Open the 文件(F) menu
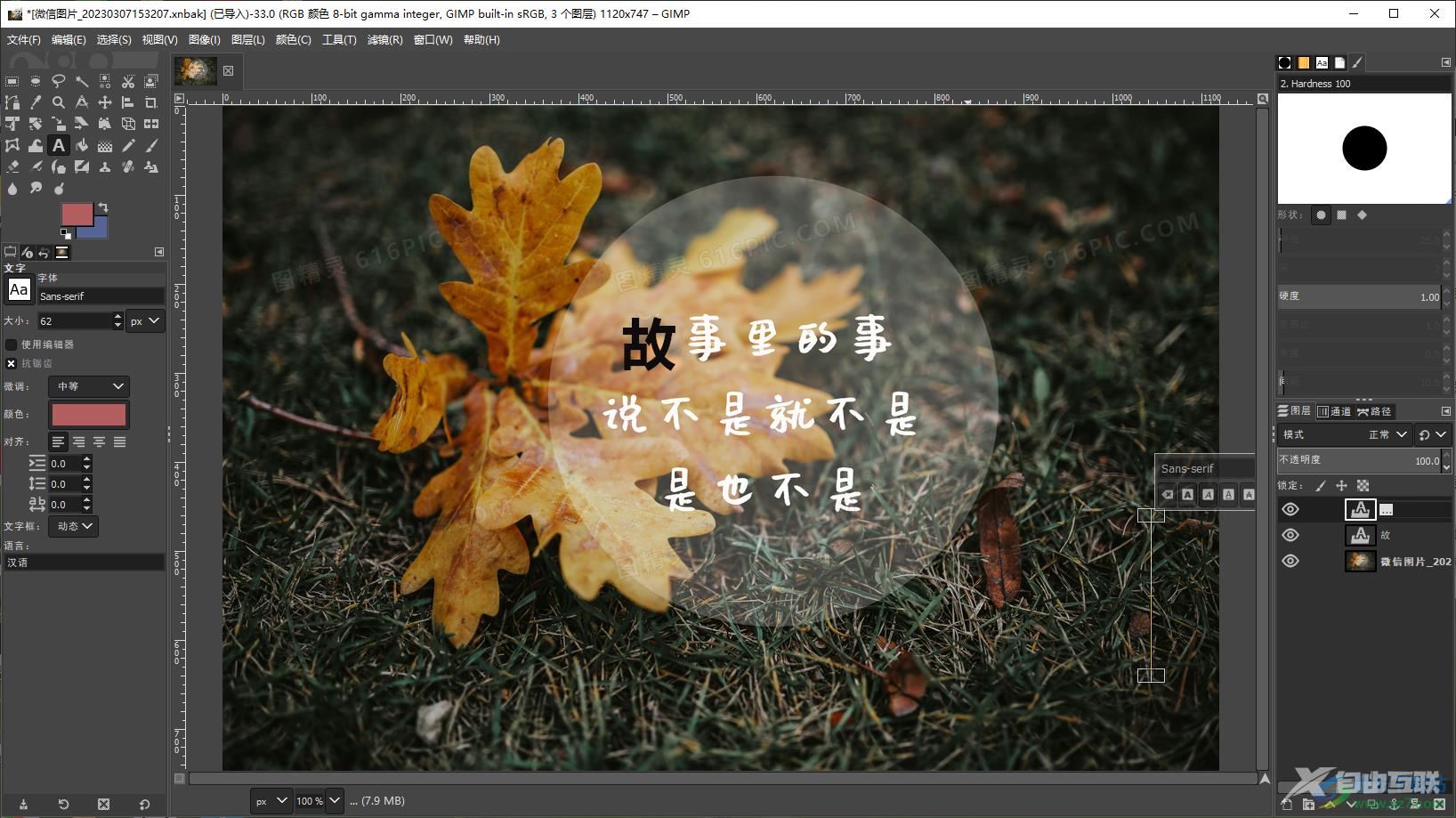The height and width of the screenshot is (818, 1456). (x=24, y=40)
